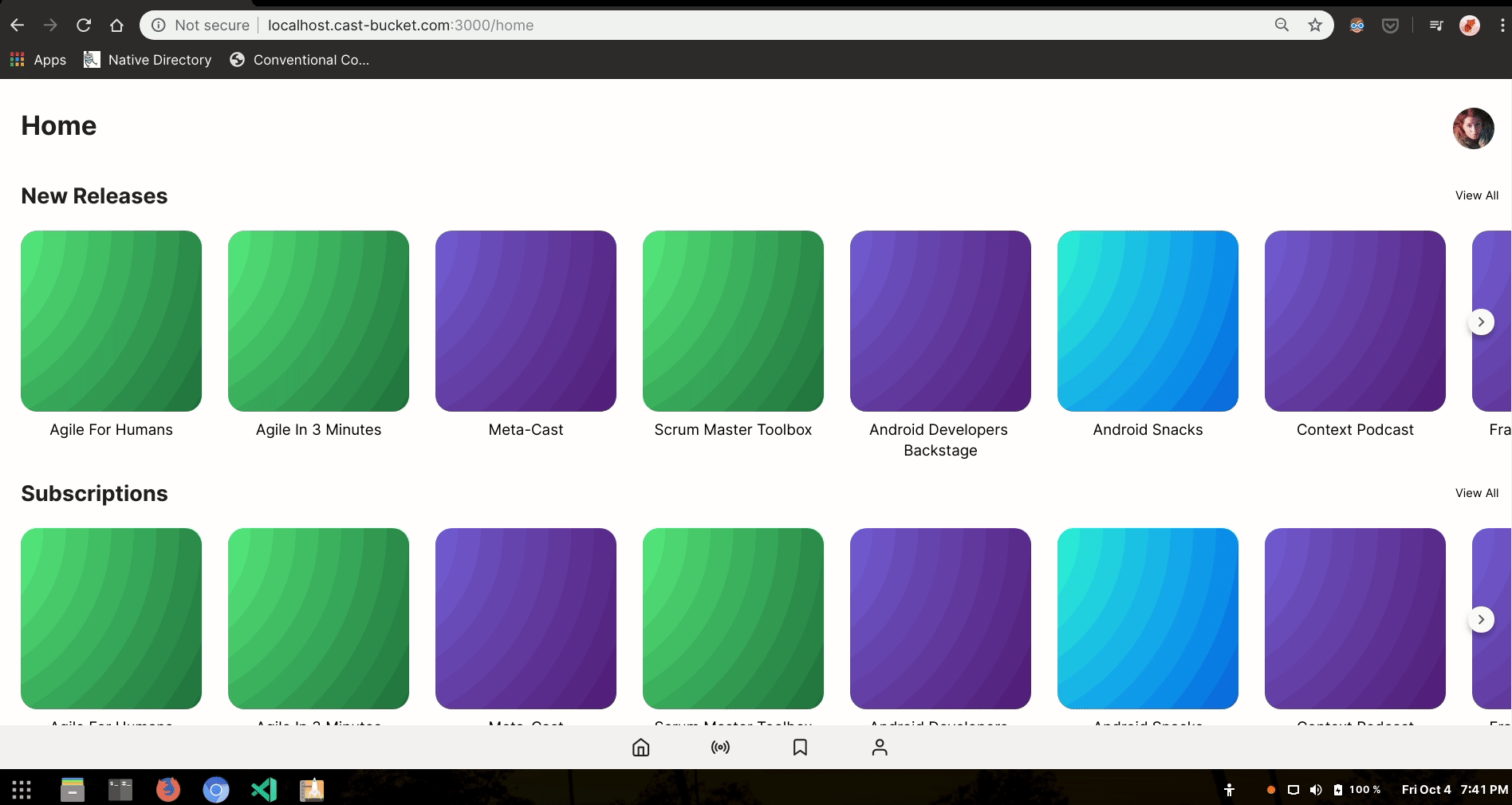Open the owl-eyes browser extension icon
The width and height of the screenshot is (1512, 805).
(1356, 26)
